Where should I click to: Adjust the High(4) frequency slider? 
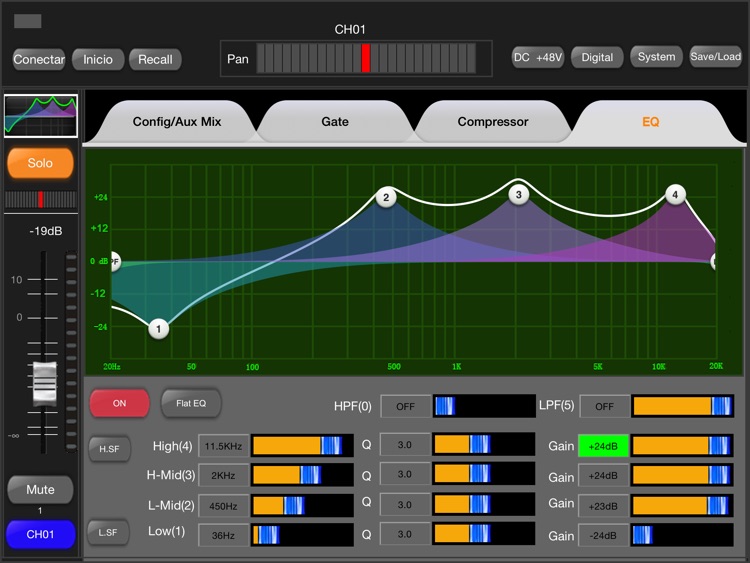pyautogui.click(x=302, y=445)
